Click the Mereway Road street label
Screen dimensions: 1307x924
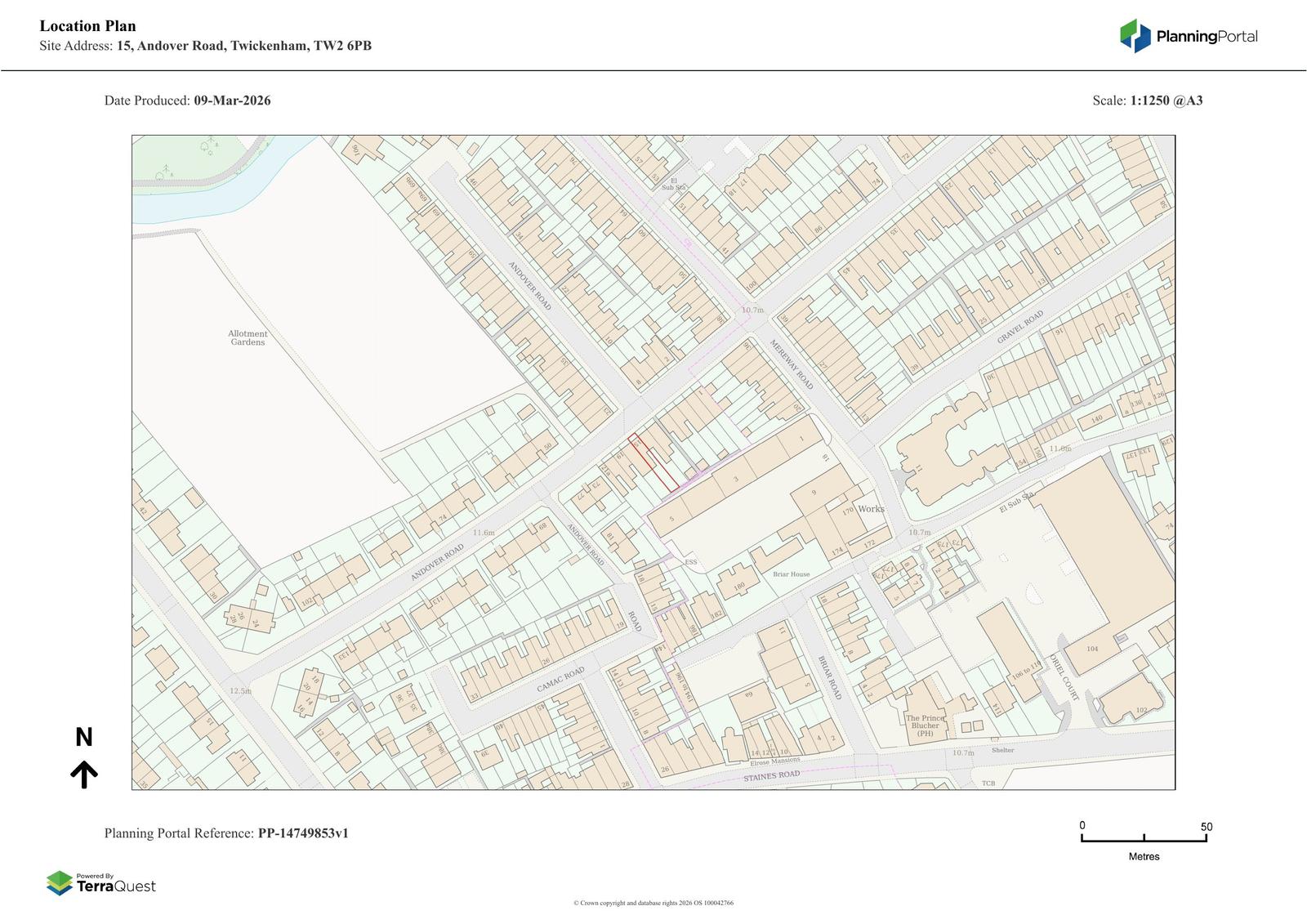click(x=792, y=364)
